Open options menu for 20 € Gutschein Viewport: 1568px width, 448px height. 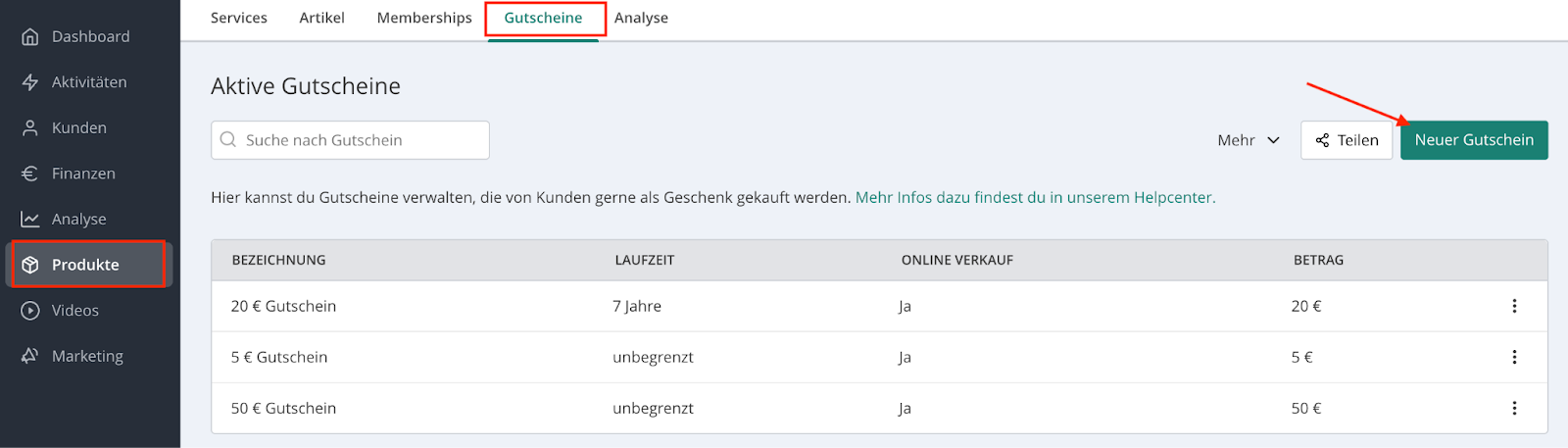tap(1514, 306)
